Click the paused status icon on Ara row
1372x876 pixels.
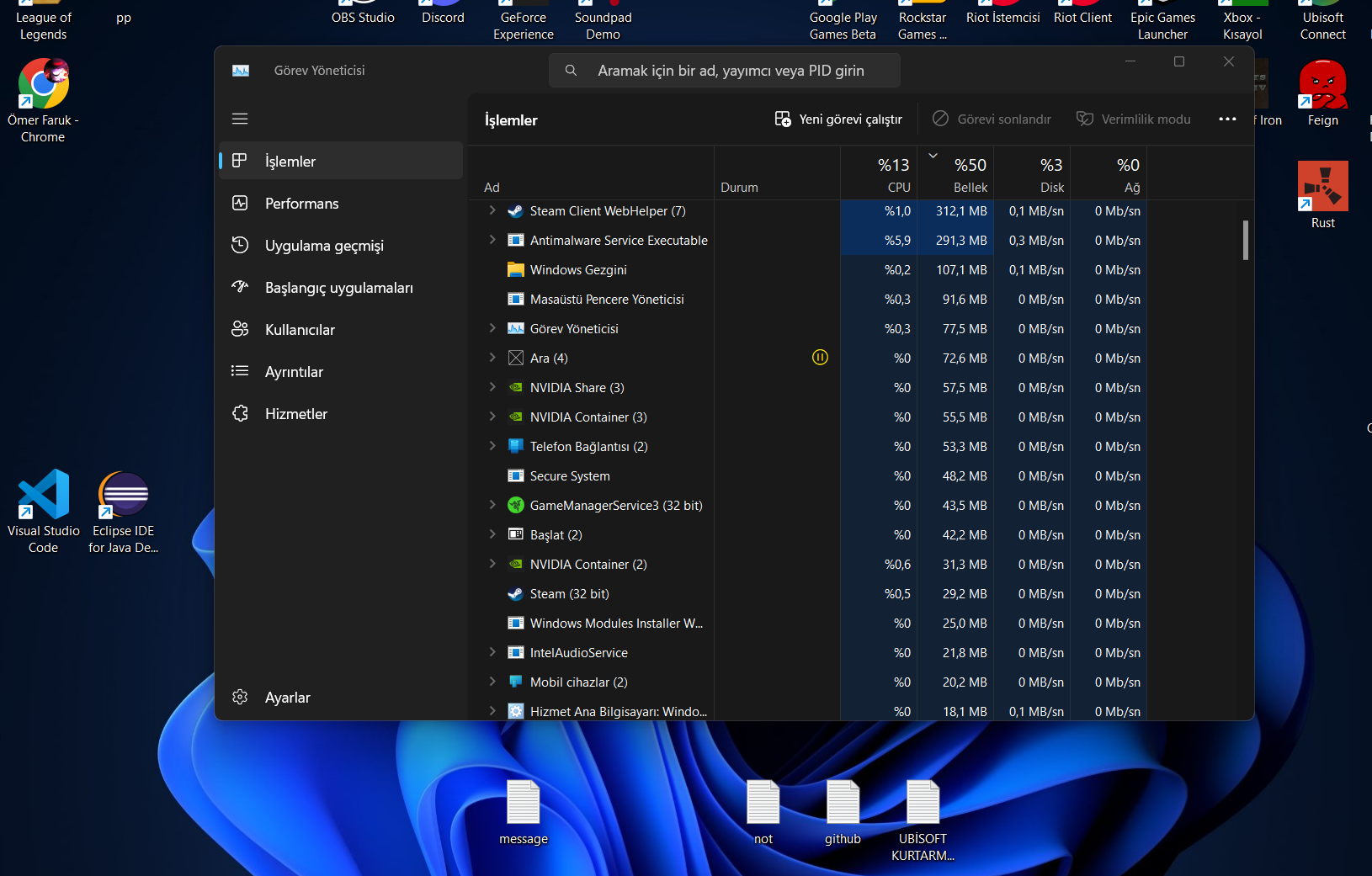tap(820, 358)
